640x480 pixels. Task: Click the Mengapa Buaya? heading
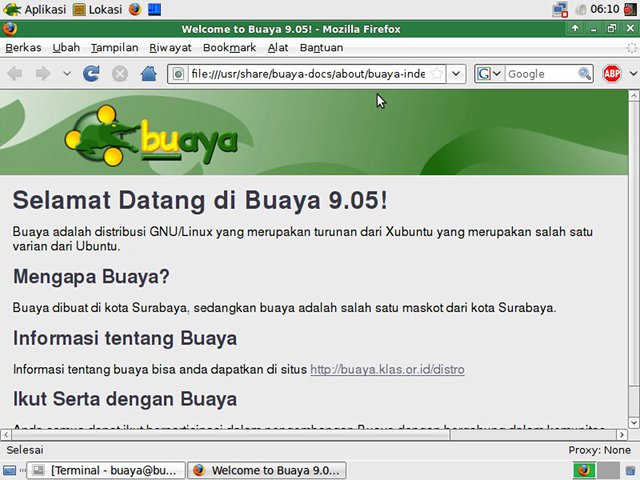[x=91, y=276]
